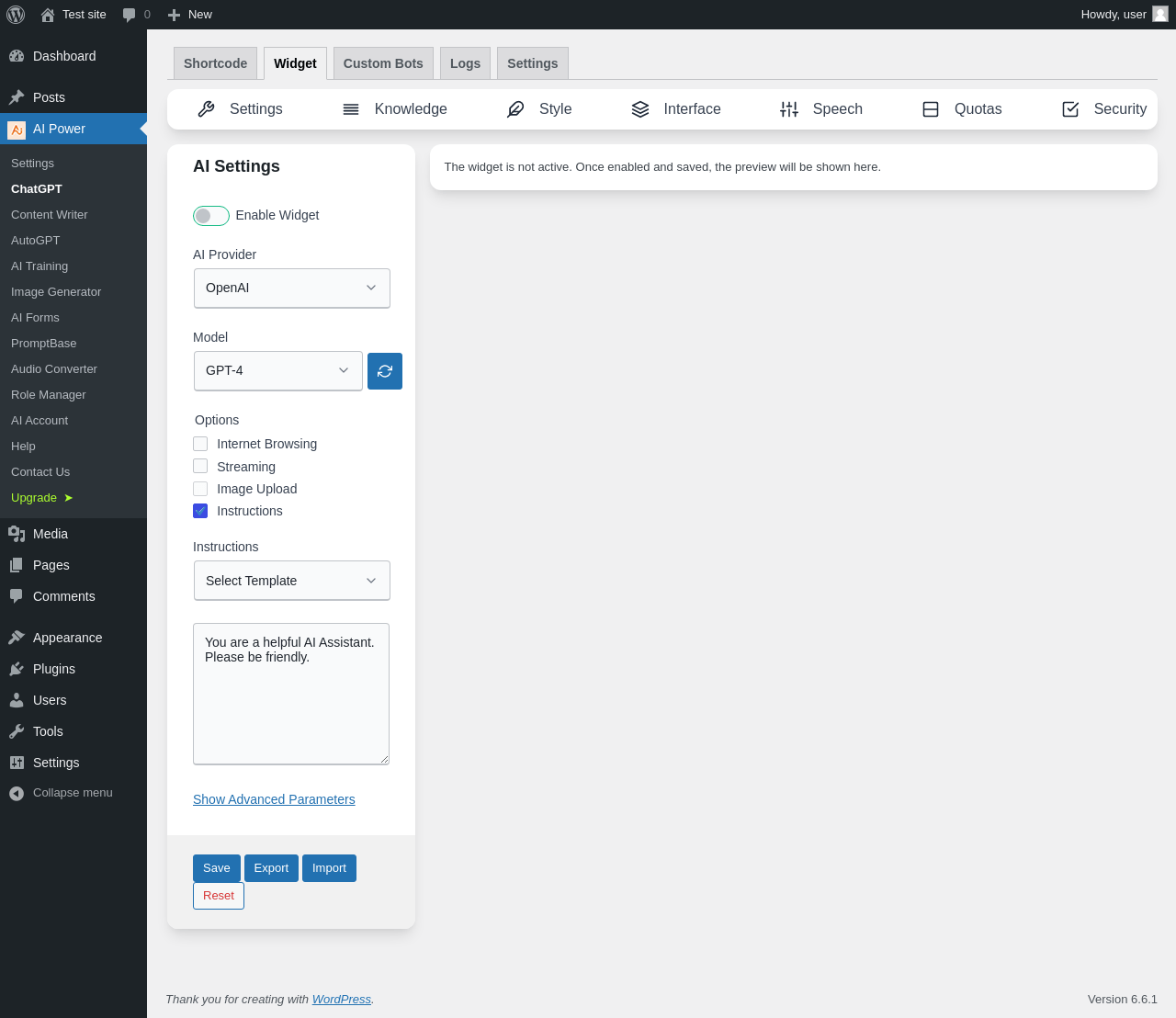The width and height of the screenshot is (1176, 1018).
Task: Click the Security check-square icon
Action: pyautogui.click(x=1070, y=109)
